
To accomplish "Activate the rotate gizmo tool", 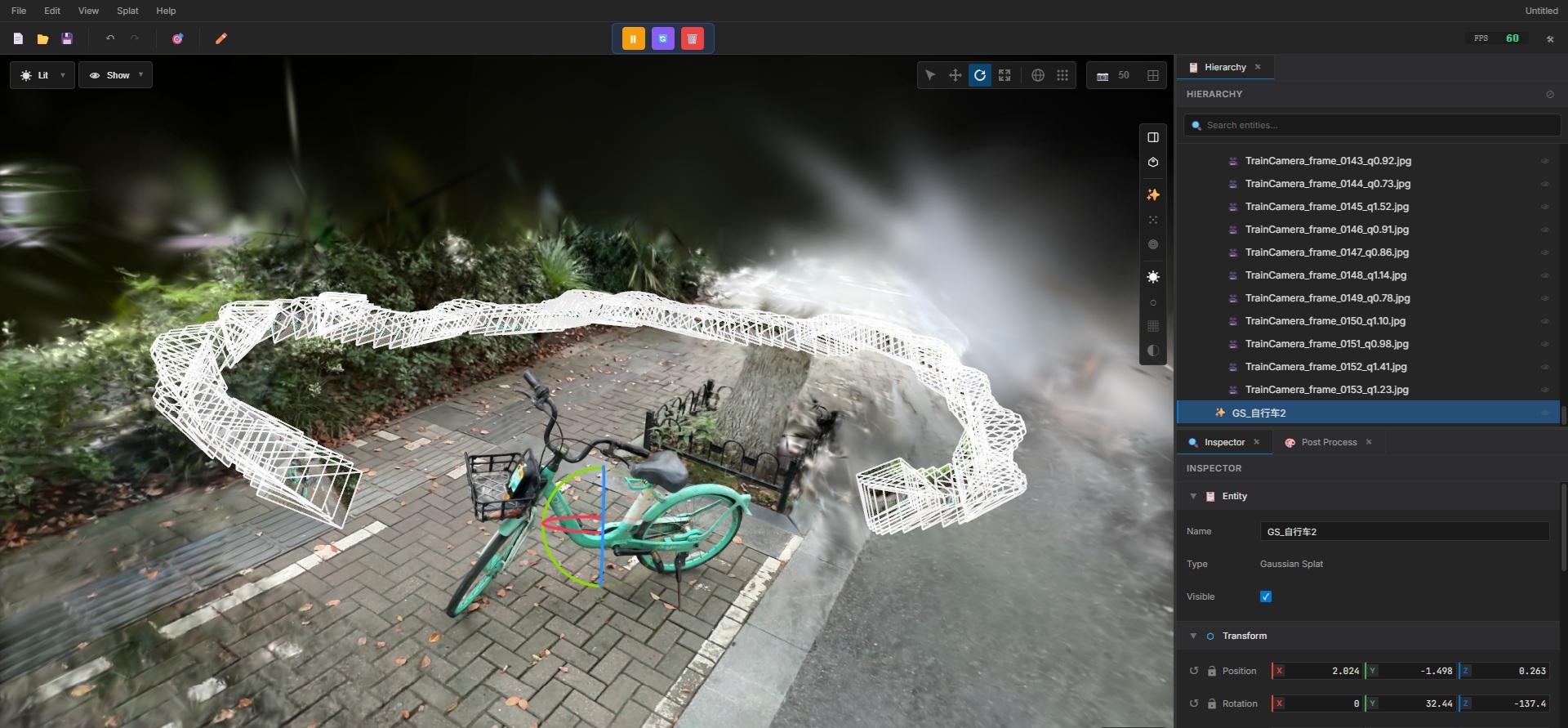I will [x=980, y=75].
